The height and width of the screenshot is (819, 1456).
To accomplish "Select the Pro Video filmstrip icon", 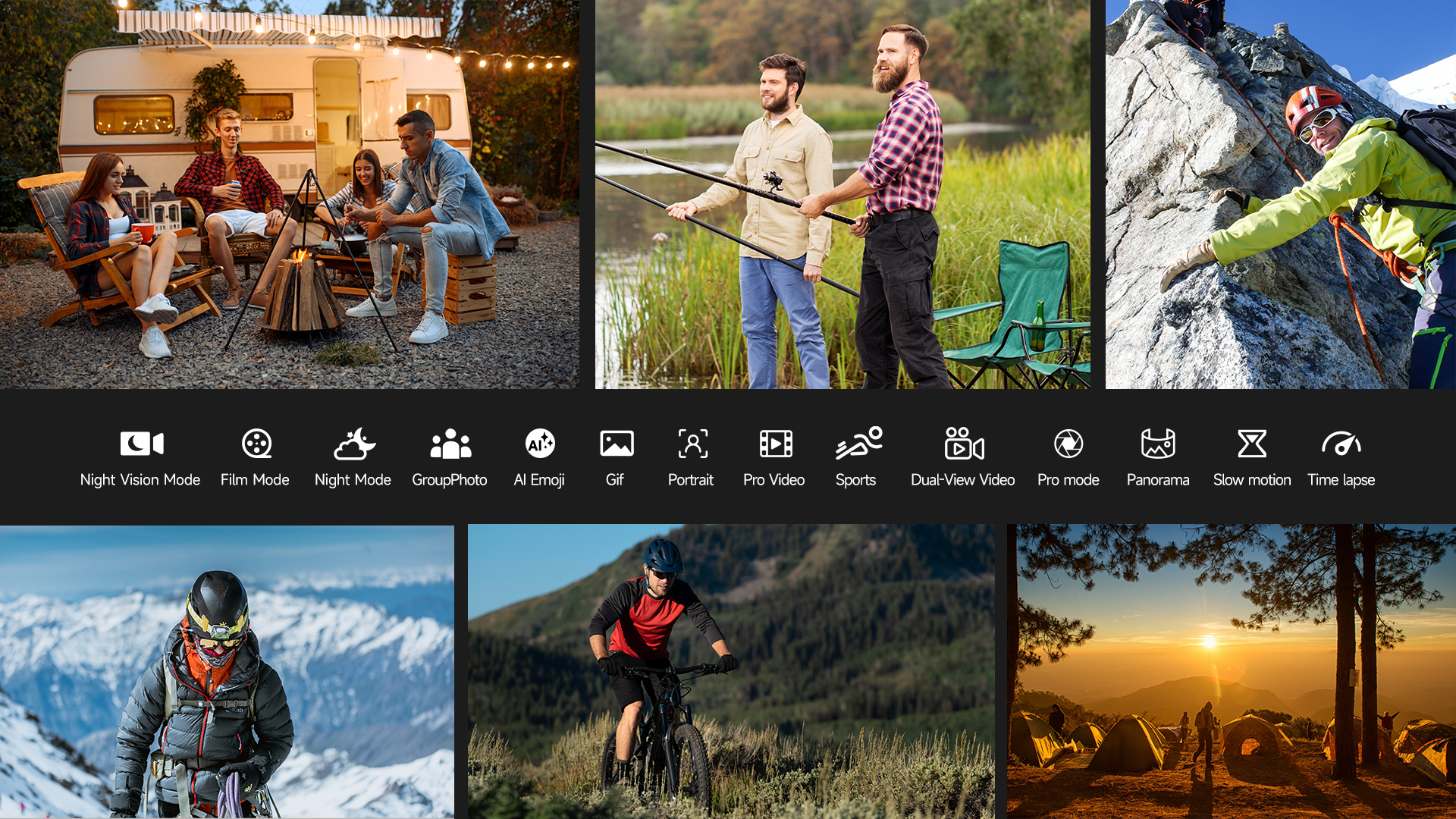I will 776,444.
